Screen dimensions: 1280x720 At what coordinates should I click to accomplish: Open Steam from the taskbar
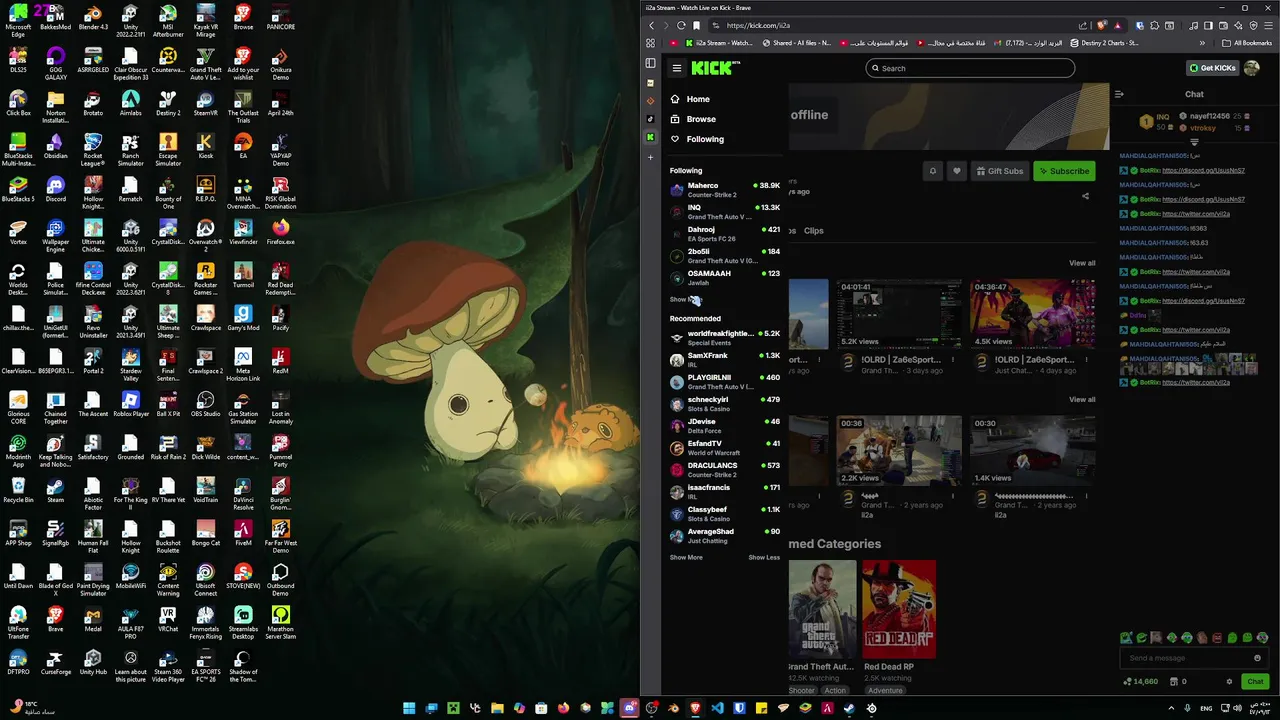pyautogui.click(x=849, y=708)
